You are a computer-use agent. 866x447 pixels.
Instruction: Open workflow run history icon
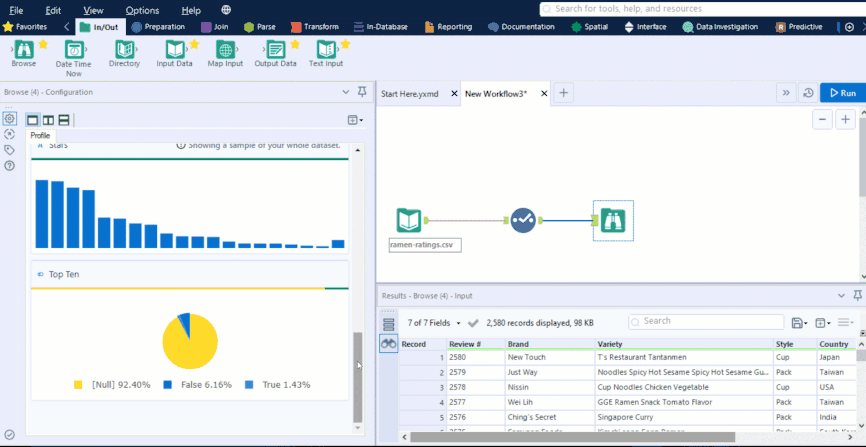807,93
